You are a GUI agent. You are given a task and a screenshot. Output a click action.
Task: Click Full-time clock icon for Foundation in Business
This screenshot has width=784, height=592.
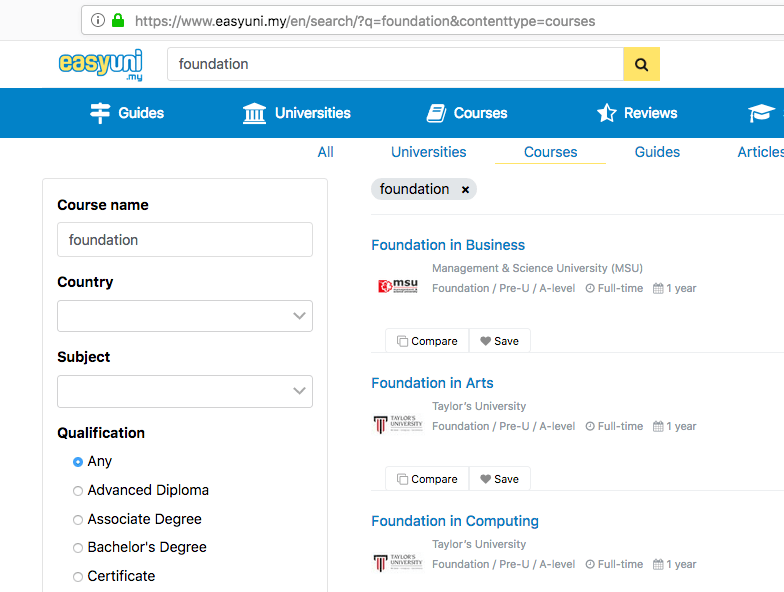[590, 288]
